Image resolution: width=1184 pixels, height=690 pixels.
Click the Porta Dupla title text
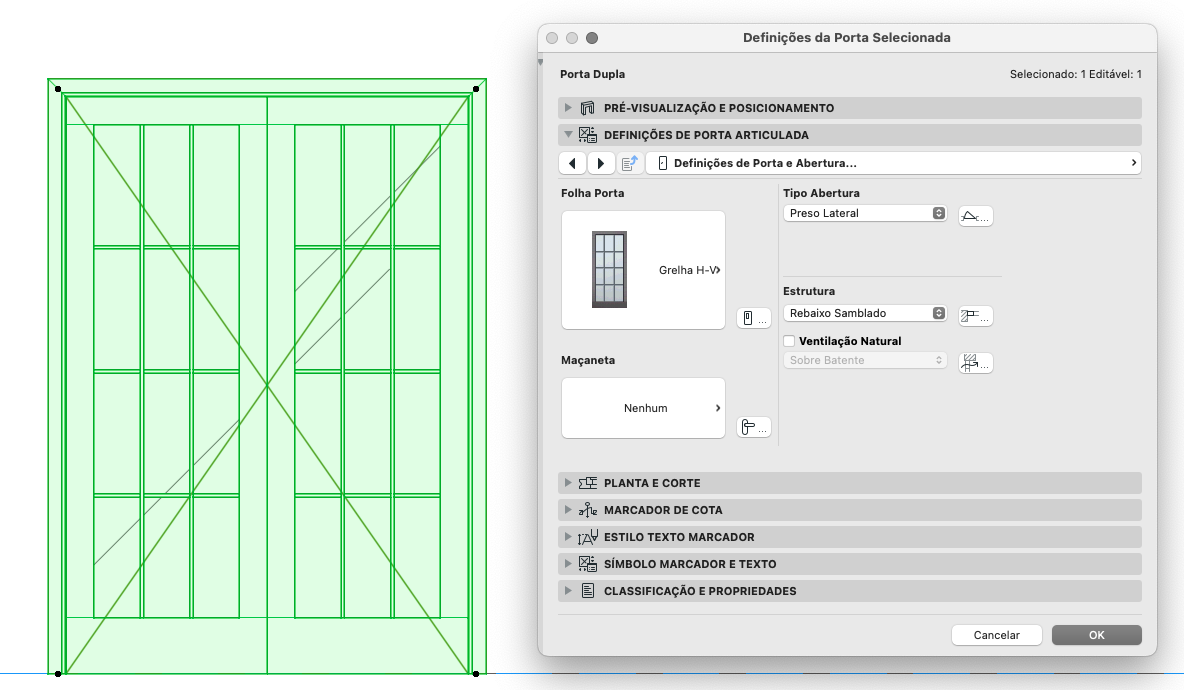pyautogui.click(x=593, y=75)
